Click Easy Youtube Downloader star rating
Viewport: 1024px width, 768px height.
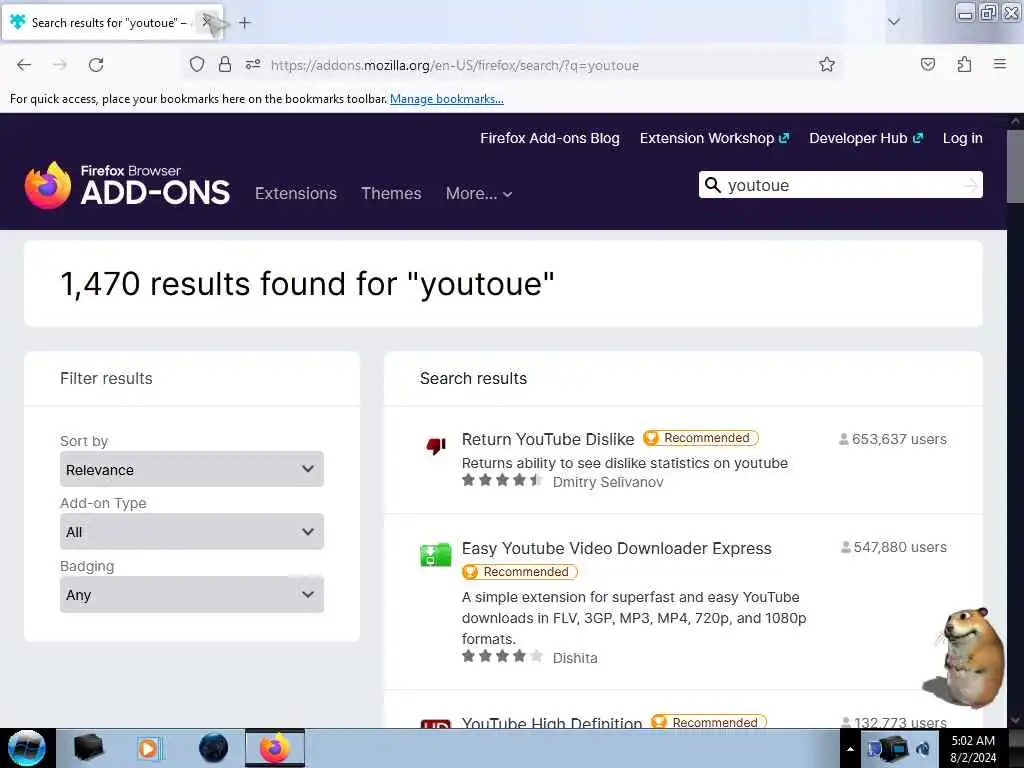pyautogui.click(x=502, y=656)
